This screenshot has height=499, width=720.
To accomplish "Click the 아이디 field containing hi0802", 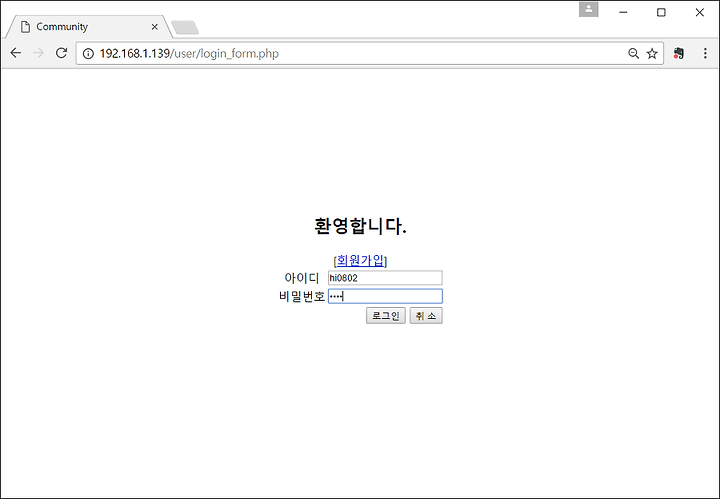I will (385, 278).
